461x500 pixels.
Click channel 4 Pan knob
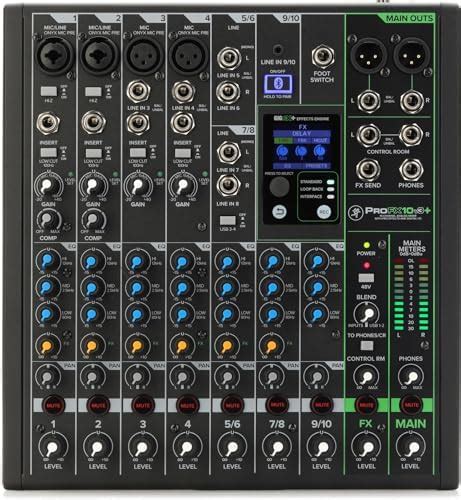tap(182, 377)
